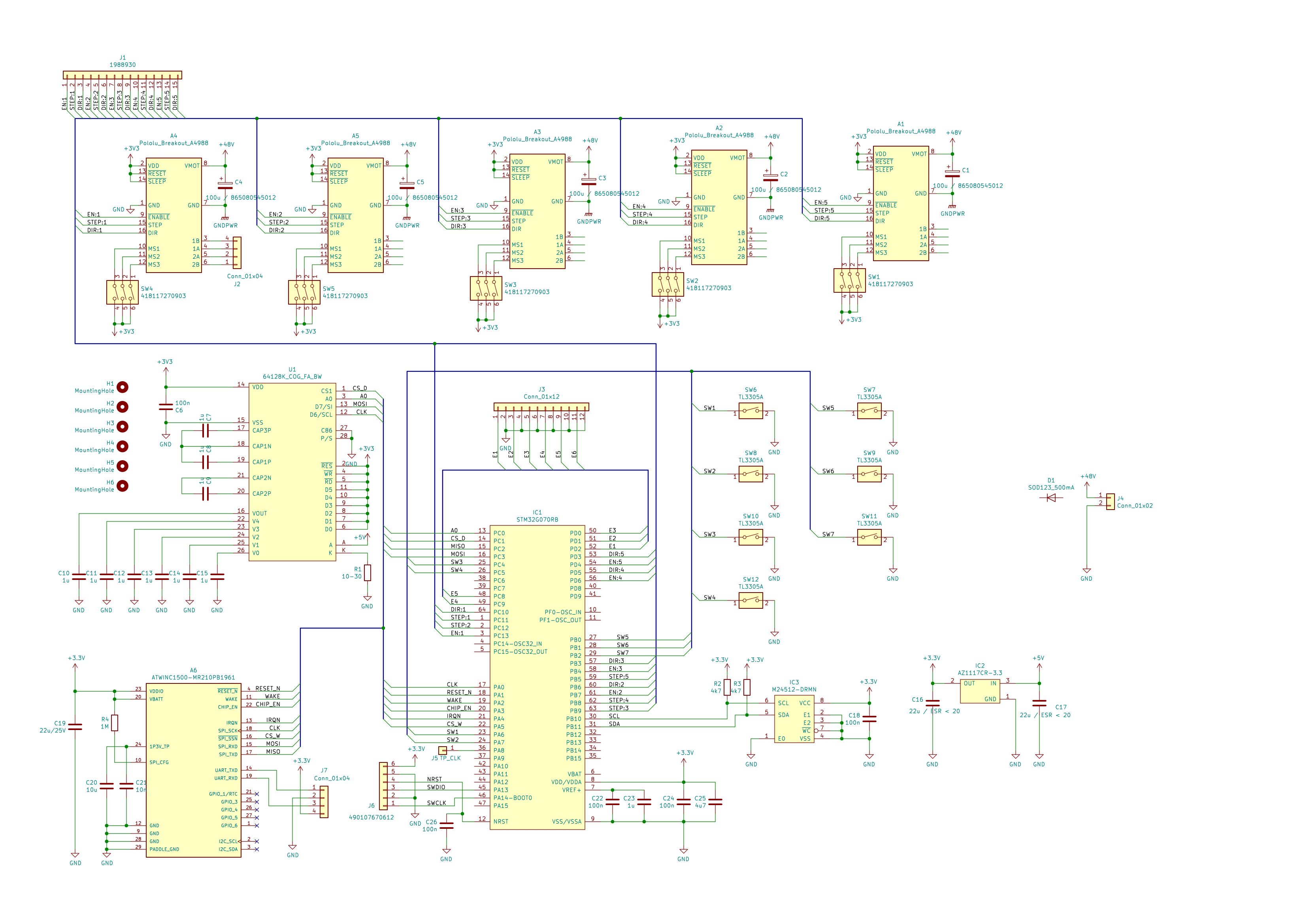Select pushbutton SW9 TL3305A symbol
Image resolution: width=1307 pixels, height=924 pixels.
point(869,474)
